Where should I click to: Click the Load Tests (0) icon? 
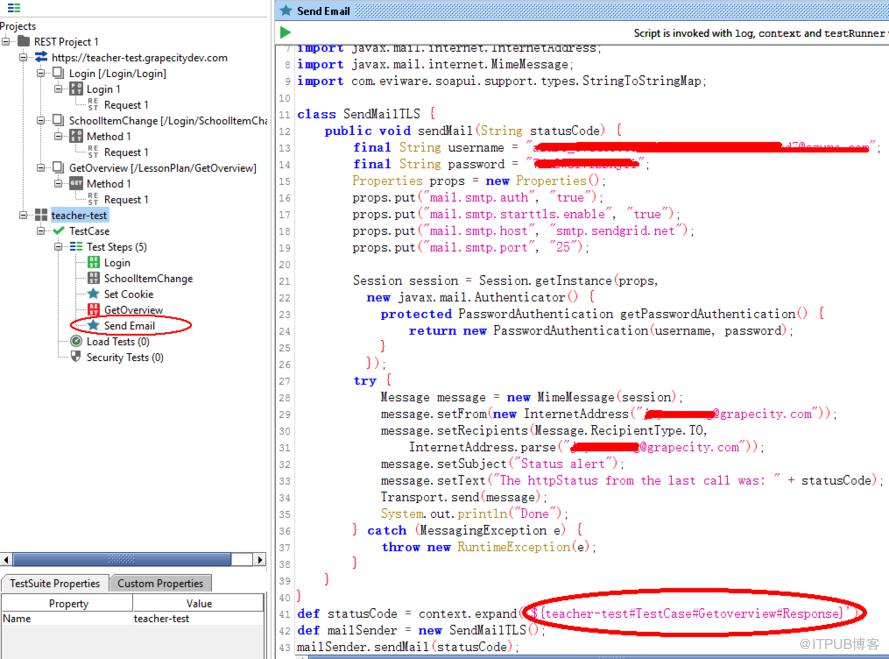(76, 341)
